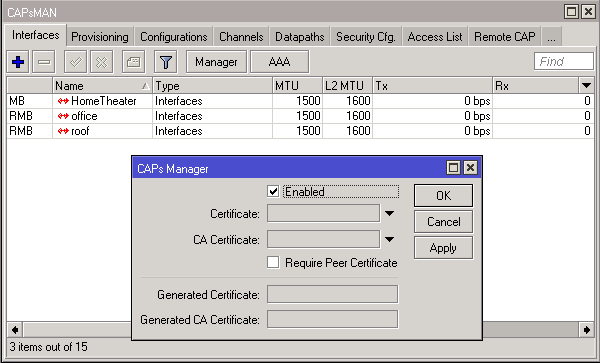Cancel the CAPs Manager dialog
This screenshot has width=600, height=363.
click(443, 222)
